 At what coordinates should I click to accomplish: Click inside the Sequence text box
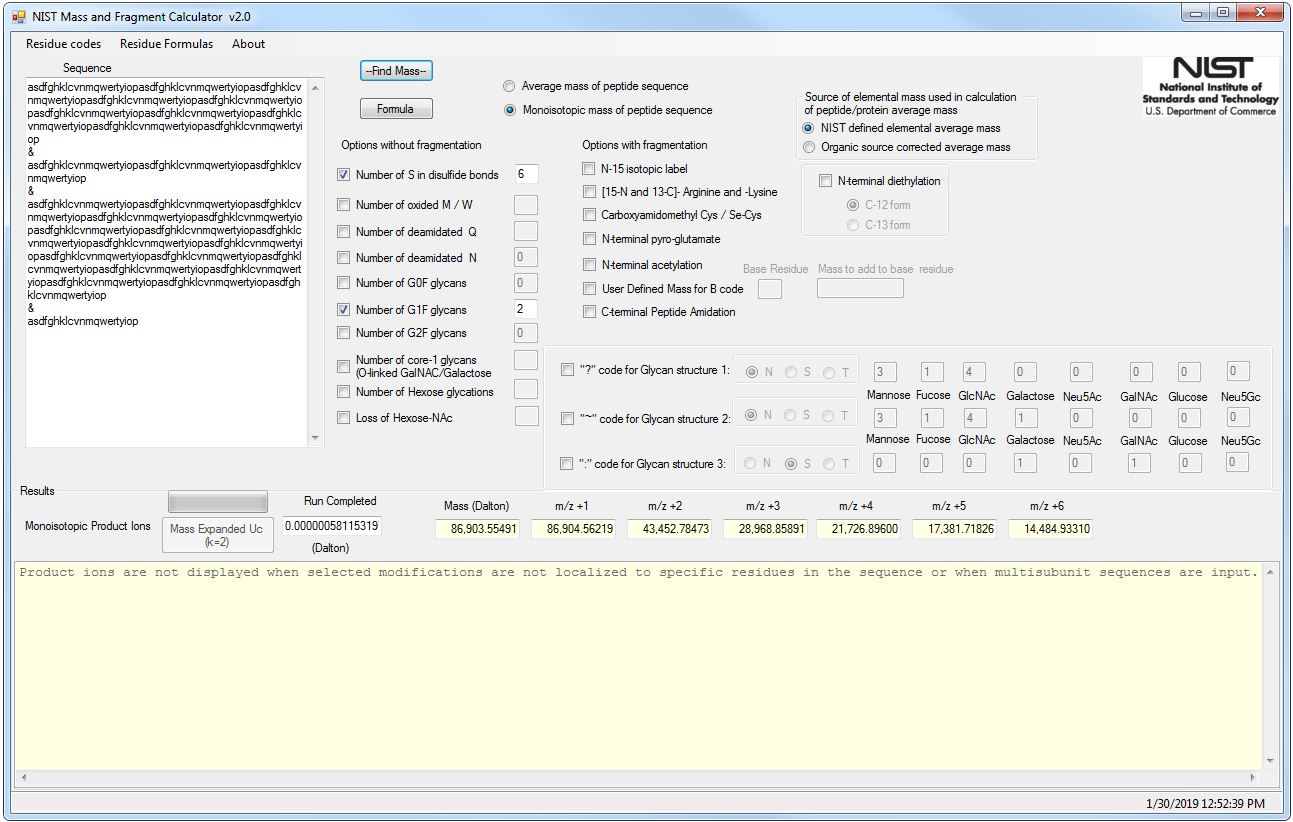coord(167,262)
